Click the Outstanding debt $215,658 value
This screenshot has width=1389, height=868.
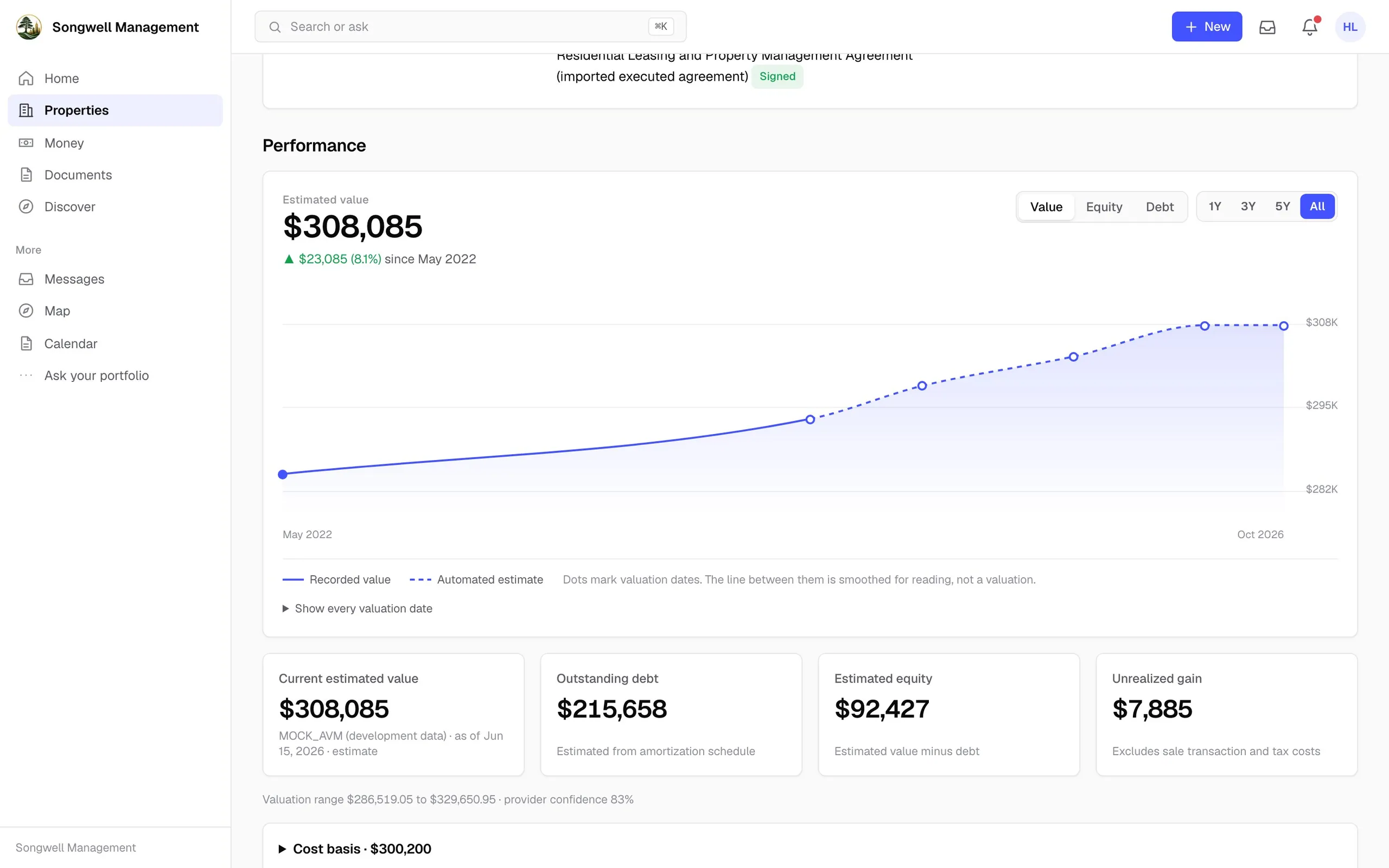coord(612,709)
